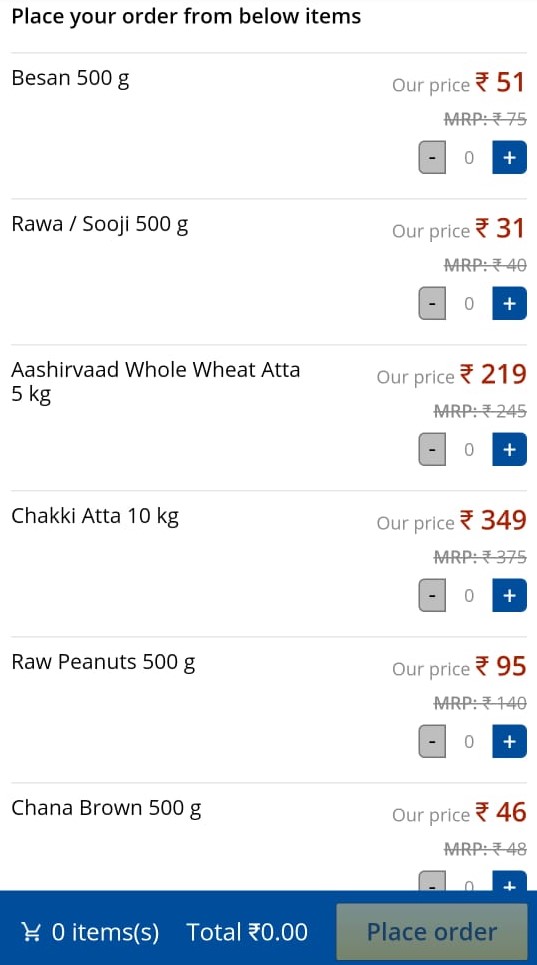Decrease Raw Peanuts 500 g quantity
The height and width of the screenshot is (965, 537).
[432, 741]
